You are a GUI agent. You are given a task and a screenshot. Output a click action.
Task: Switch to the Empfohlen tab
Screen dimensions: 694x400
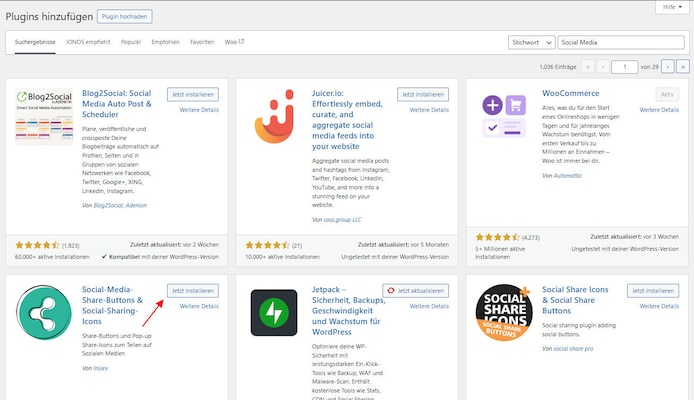coord(166,42)
